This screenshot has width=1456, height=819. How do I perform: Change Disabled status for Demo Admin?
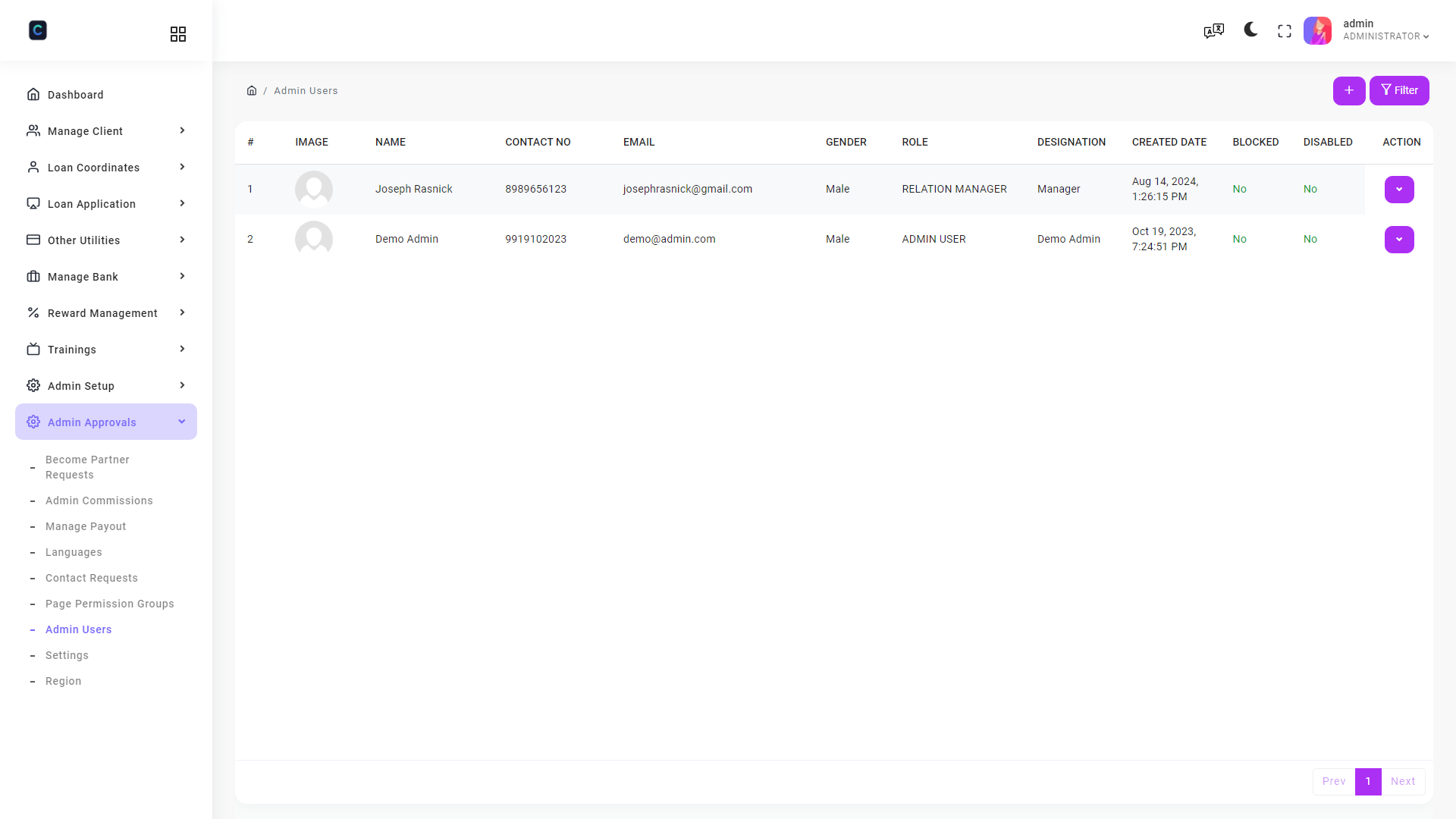pos(1310,239)
